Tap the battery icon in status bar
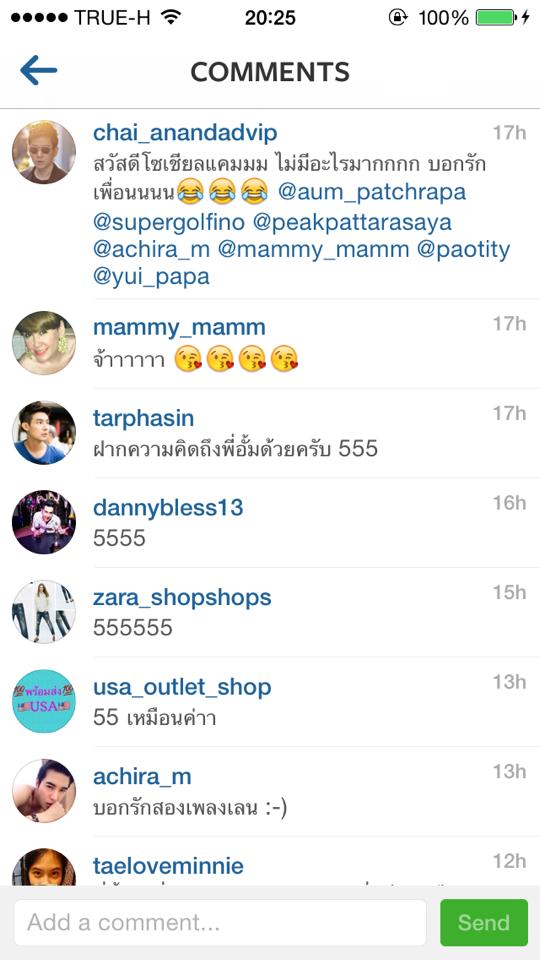Screen dimensions: 540x960 pyautogui.click(x=497, y=18)
